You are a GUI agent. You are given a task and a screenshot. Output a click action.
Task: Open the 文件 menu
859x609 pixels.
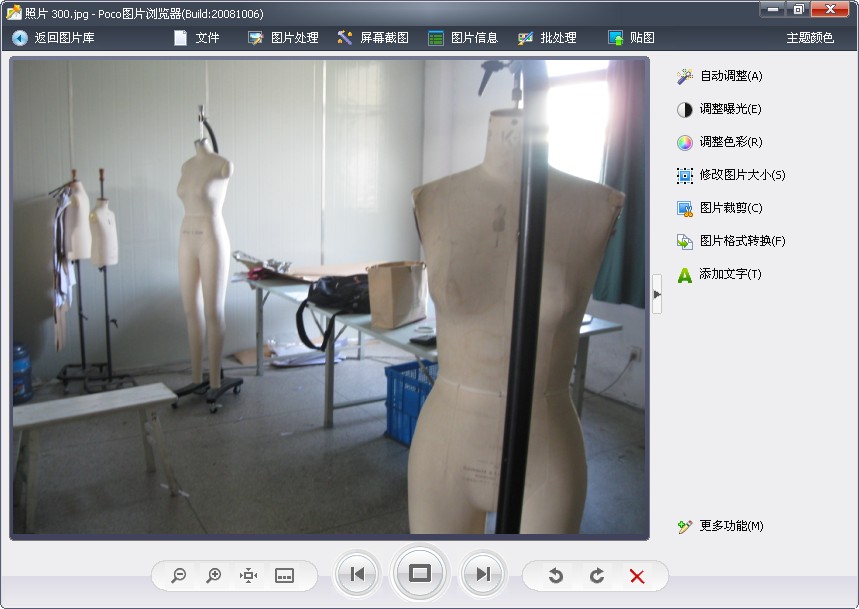pyautogui.click(x=197, y=38)
